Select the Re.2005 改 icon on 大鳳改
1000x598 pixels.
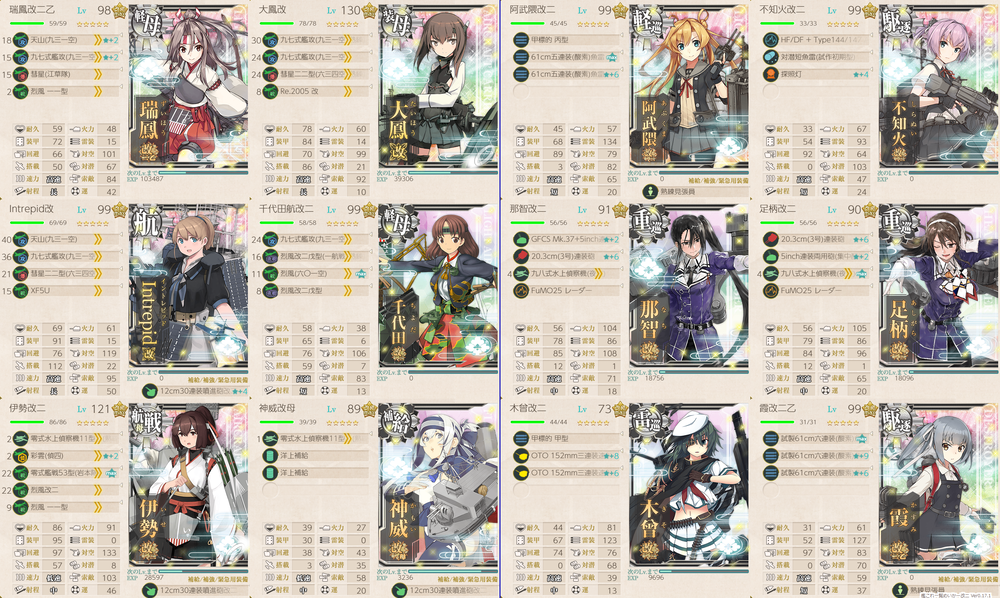tap(270, 91)
